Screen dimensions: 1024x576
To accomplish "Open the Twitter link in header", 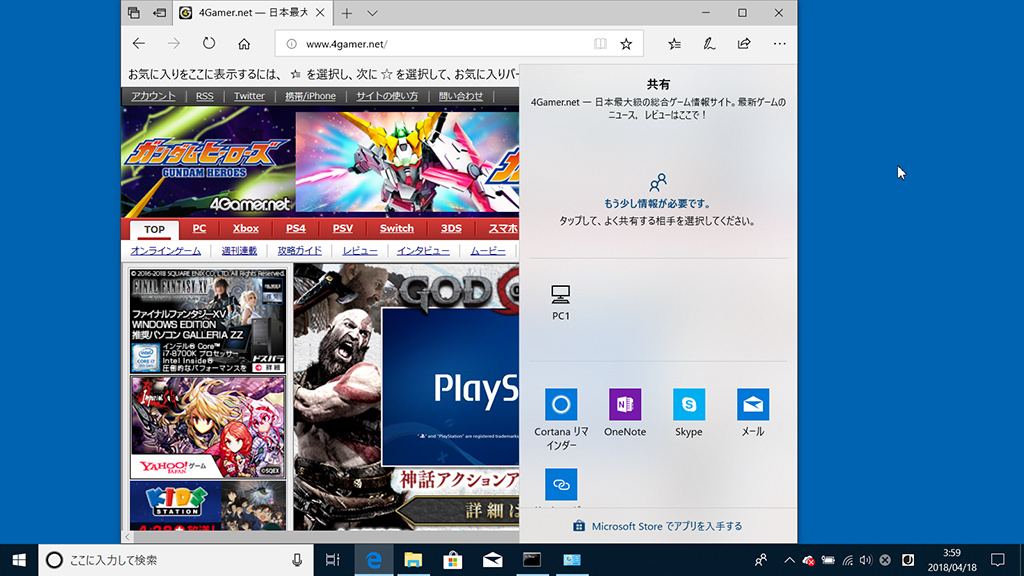I will [x=249, y=96].
